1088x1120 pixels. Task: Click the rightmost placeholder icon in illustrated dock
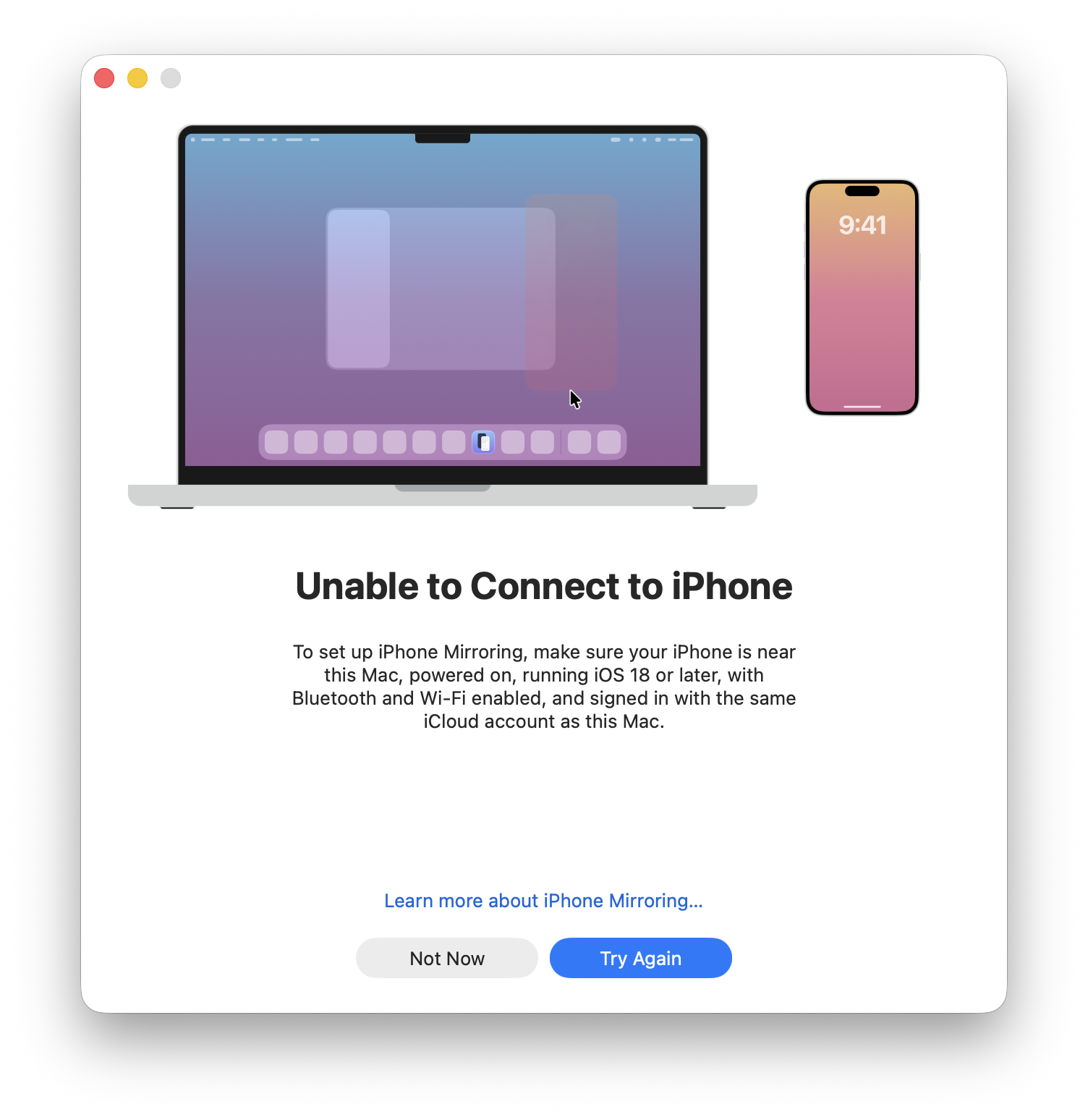(x=609, y=442)
